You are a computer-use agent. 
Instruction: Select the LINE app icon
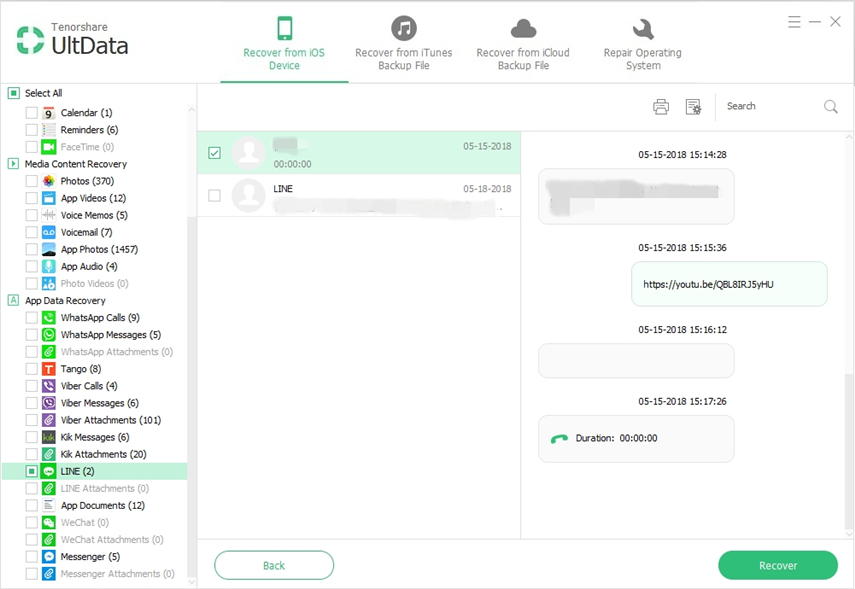49,471
